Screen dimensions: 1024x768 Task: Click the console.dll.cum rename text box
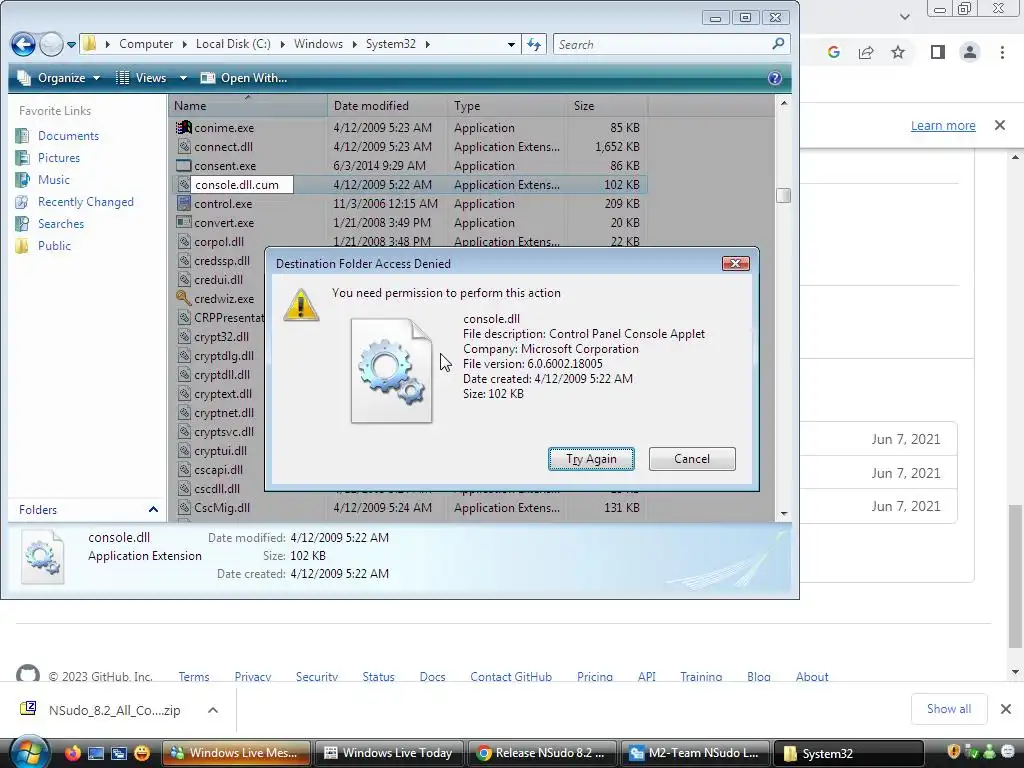pos(243,185)
